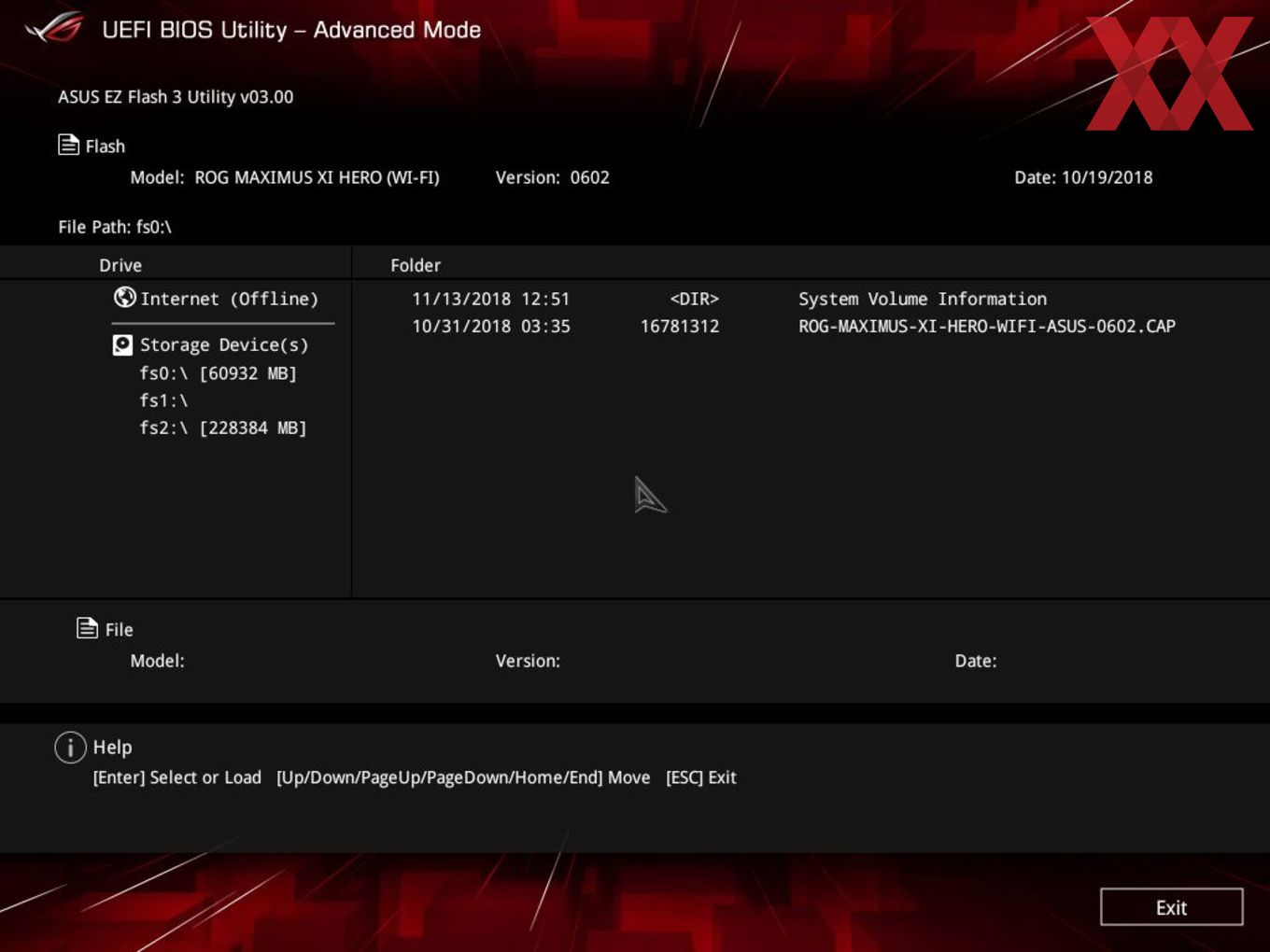Click UEFI BIOS Utility – Advanced Mode title

click(291, 30)
